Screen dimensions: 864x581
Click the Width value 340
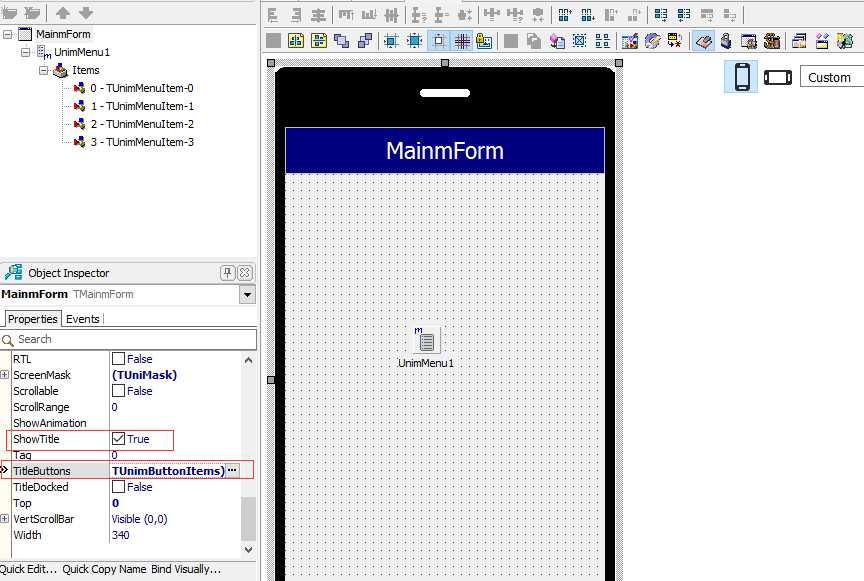121,535
